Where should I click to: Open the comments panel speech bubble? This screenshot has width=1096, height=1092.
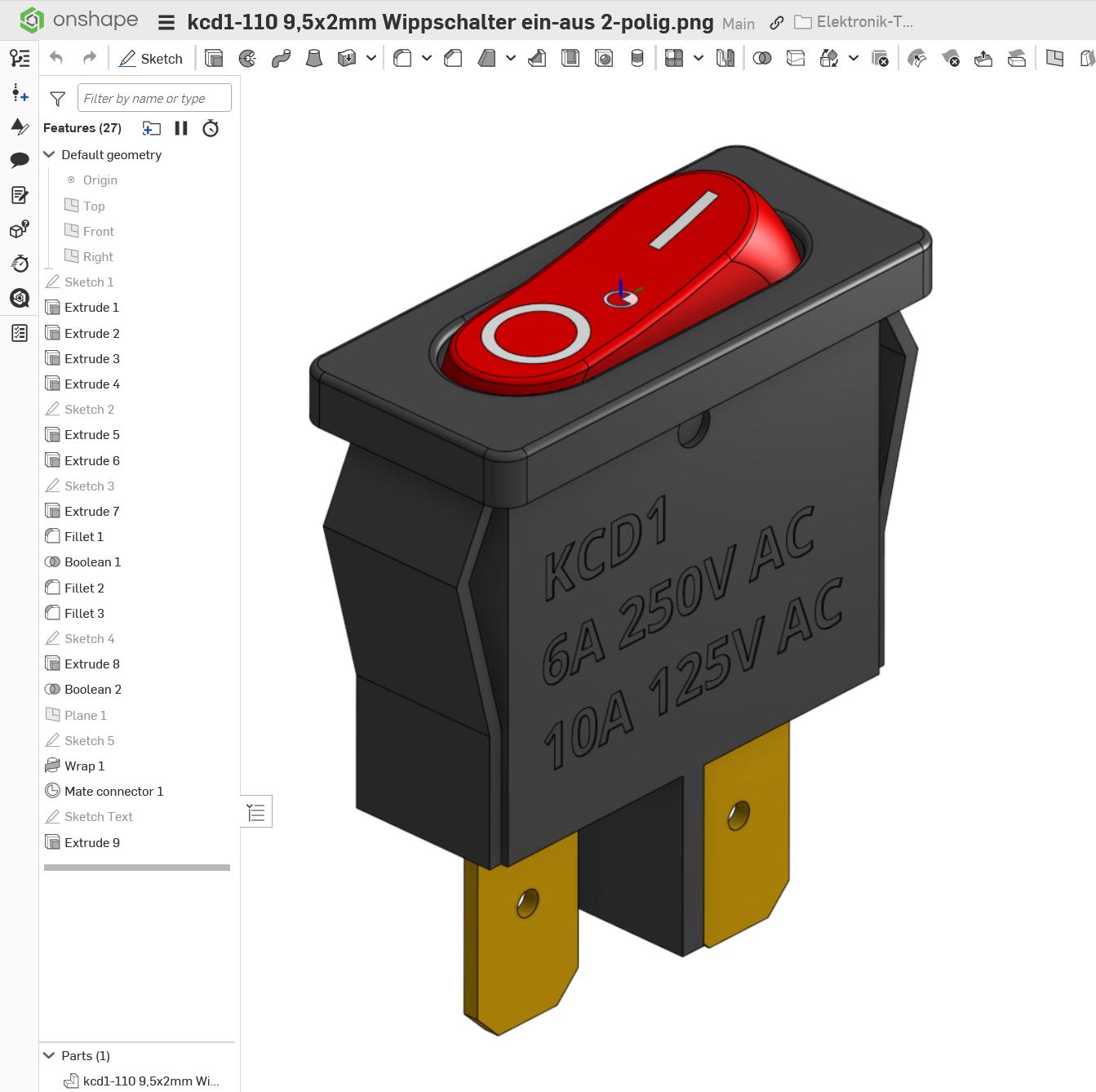20,160
